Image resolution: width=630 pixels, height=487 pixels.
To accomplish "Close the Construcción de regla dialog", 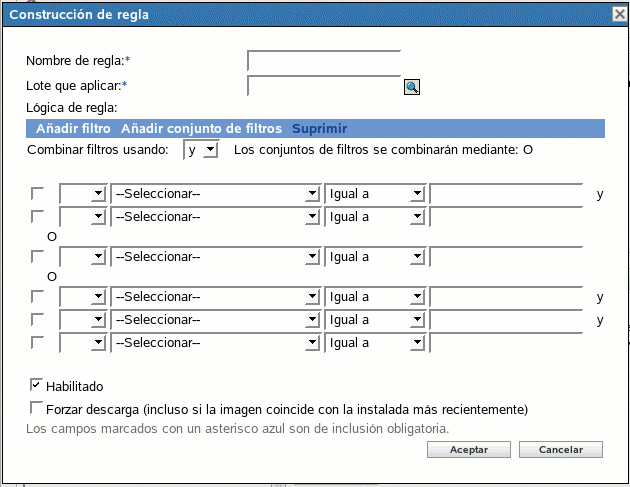I will tap(618, 14).
